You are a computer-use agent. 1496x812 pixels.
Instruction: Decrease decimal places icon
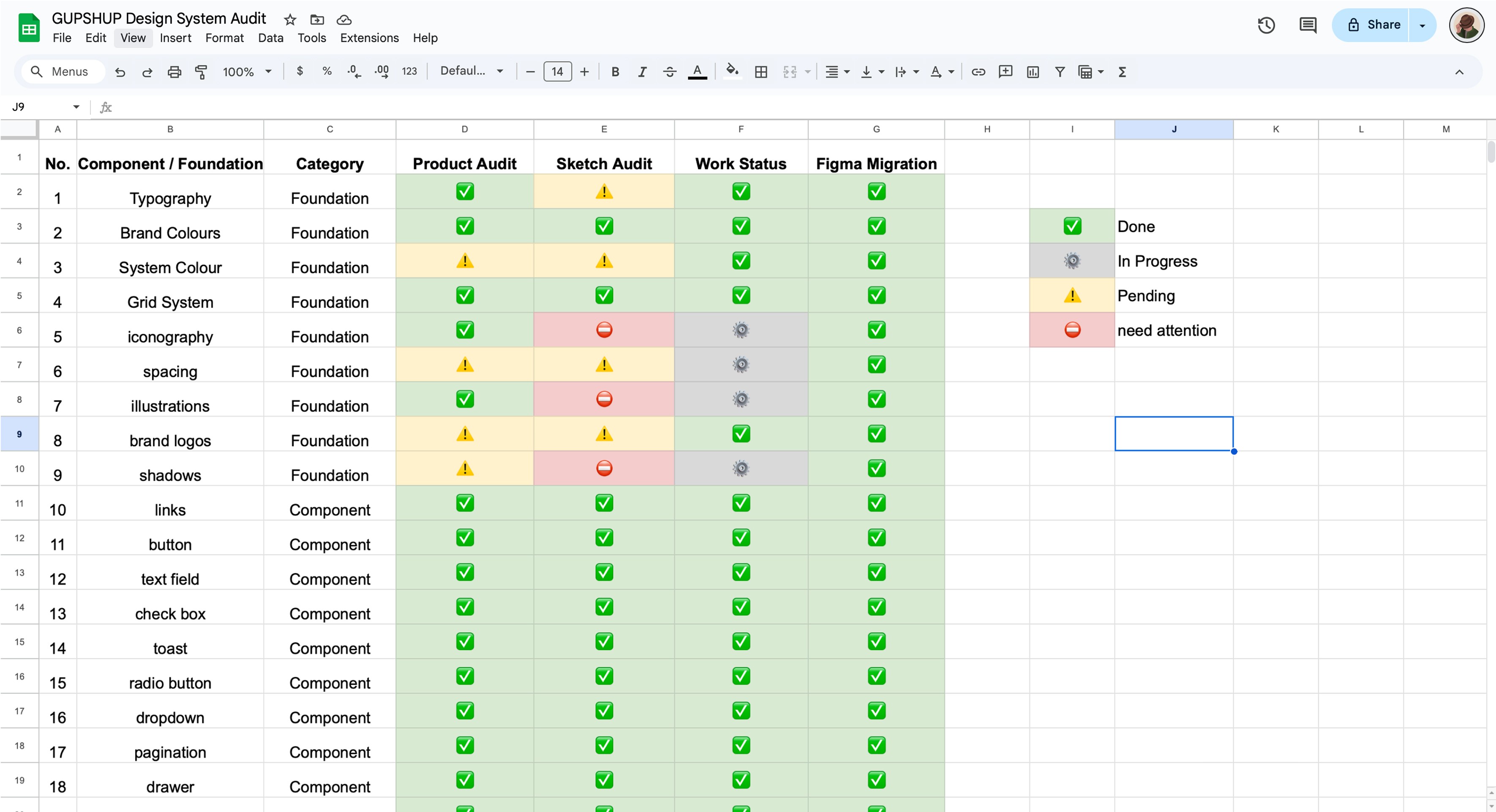pos(354,72)
